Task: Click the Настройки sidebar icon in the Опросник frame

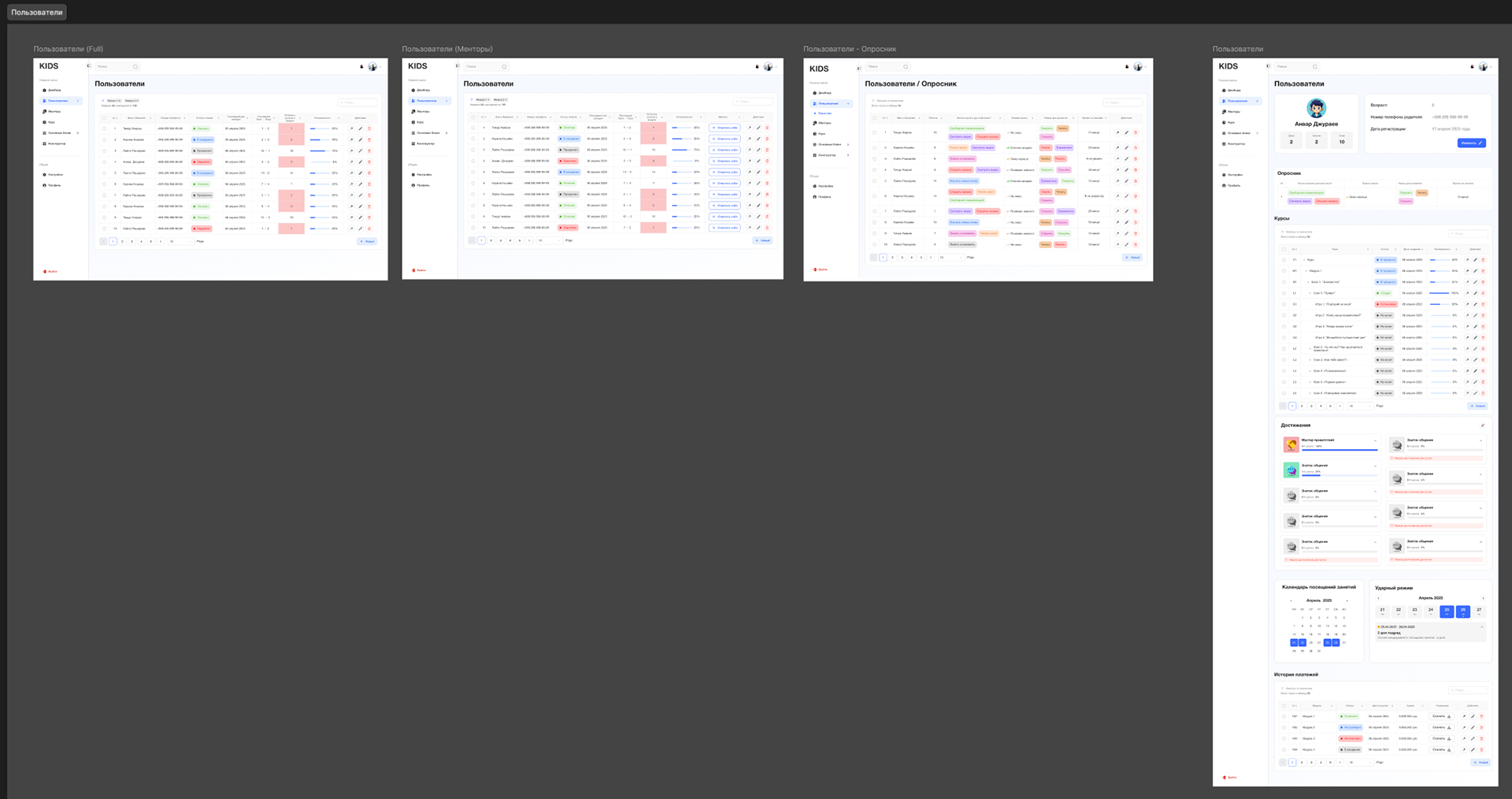Action: (x=815, y=186)
